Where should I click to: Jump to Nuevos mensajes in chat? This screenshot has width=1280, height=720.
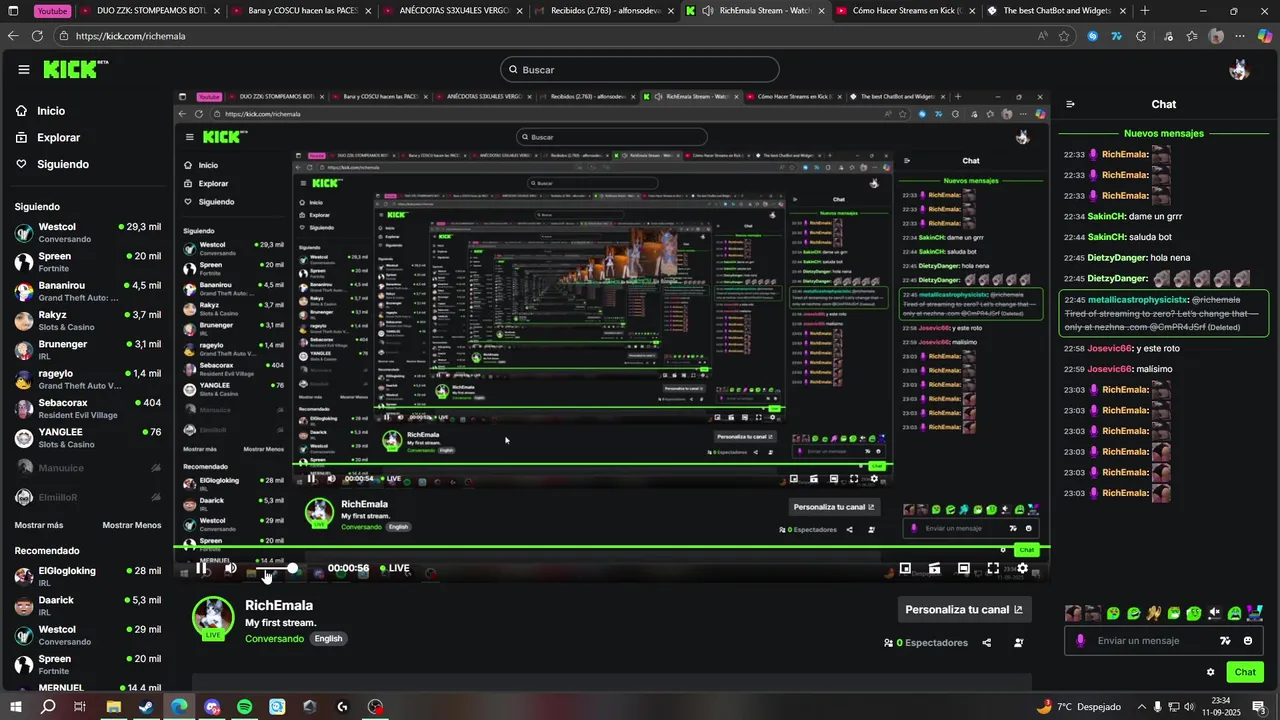tap(1164, 133)
